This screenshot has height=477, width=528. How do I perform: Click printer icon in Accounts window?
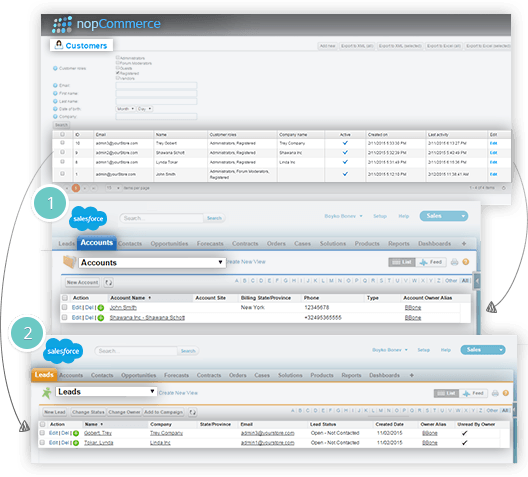point(455,262)
